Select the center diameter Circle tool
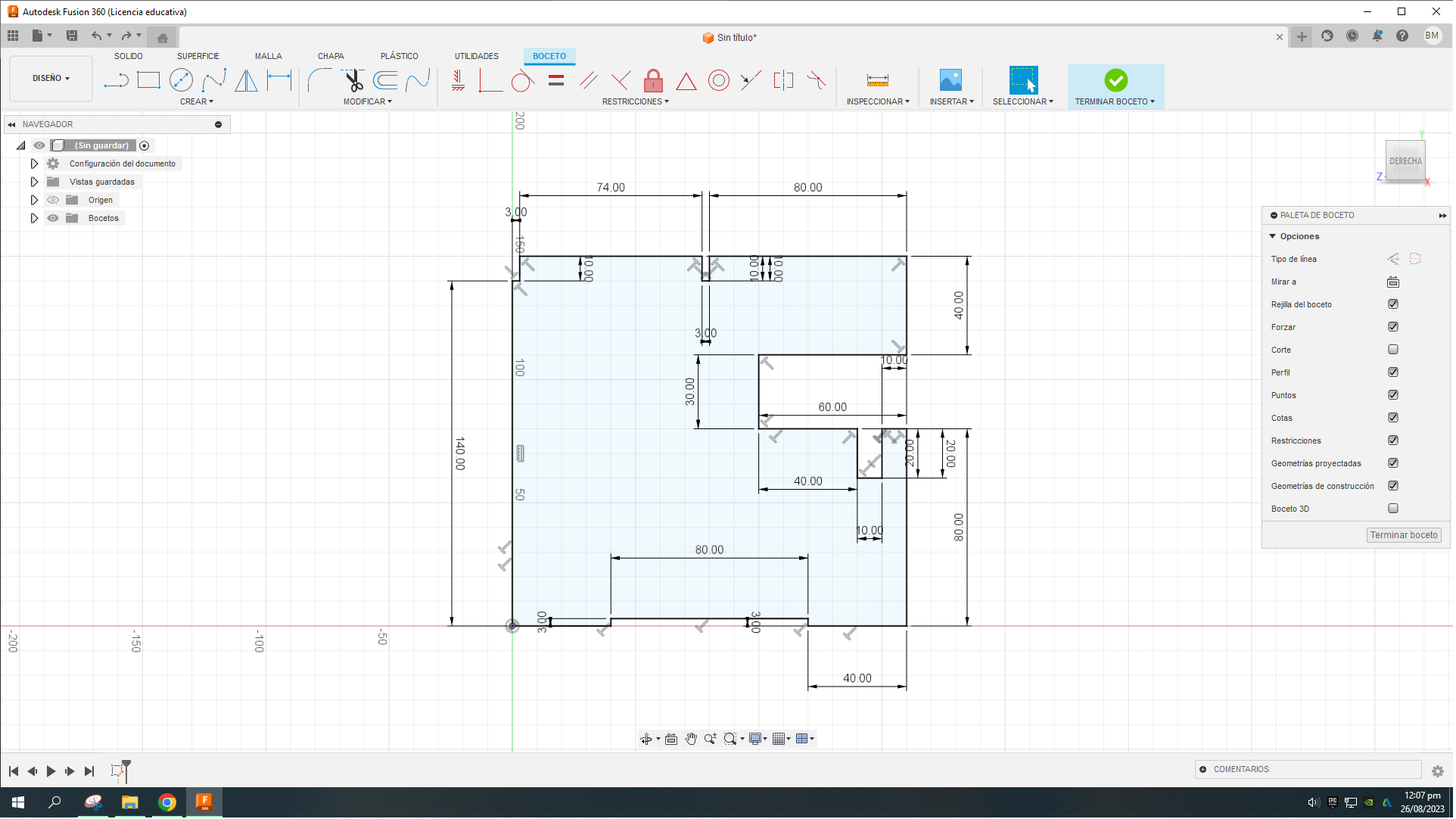Screen dimensions: 1456x819 (181, 80)
